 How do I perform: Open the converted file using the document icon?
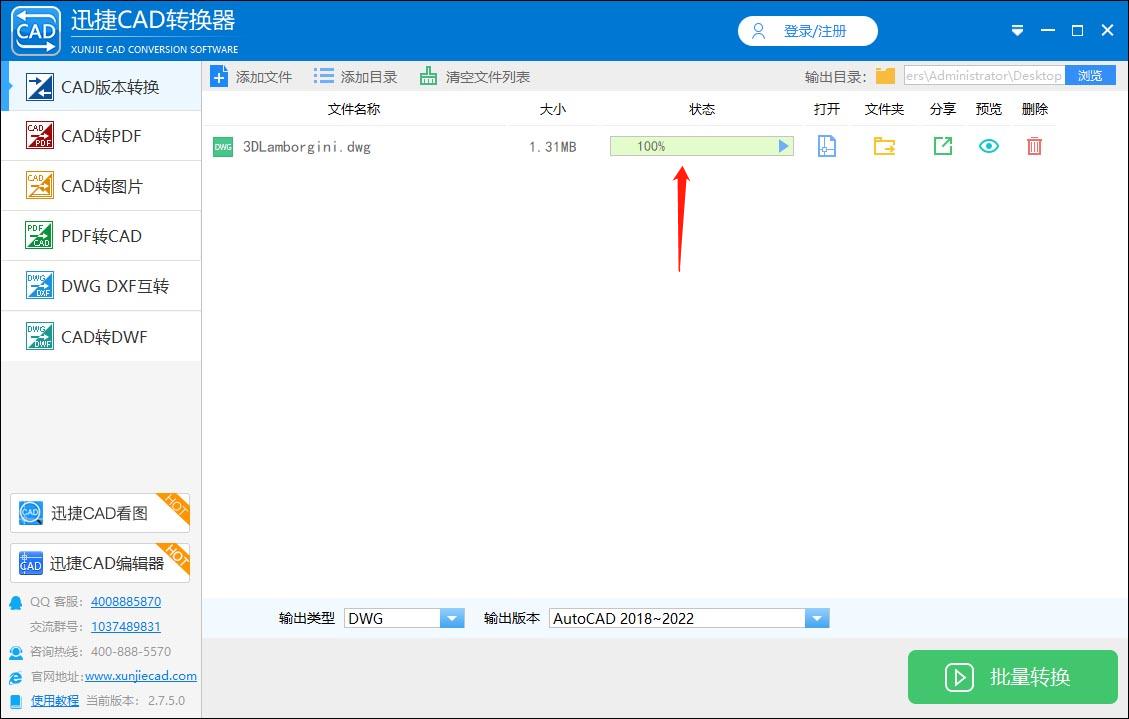tap(826, 146)
